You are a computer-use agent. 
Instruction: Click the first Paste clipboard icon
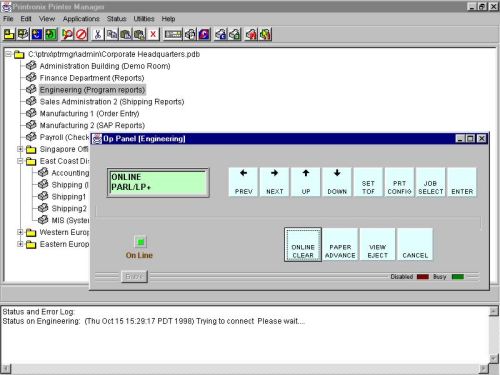coord(125,34)
